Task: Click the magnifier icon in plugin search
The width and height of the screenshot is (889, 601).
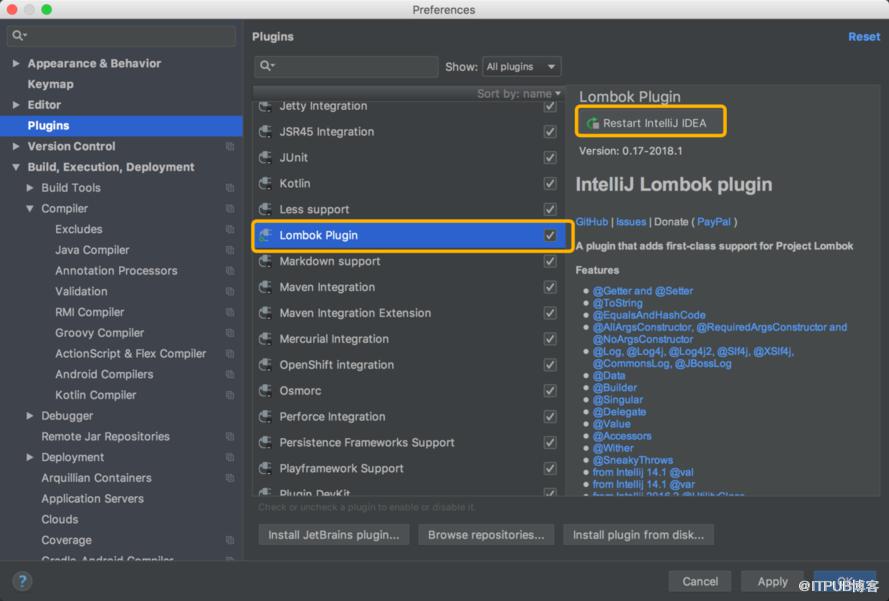Action: 266,66
